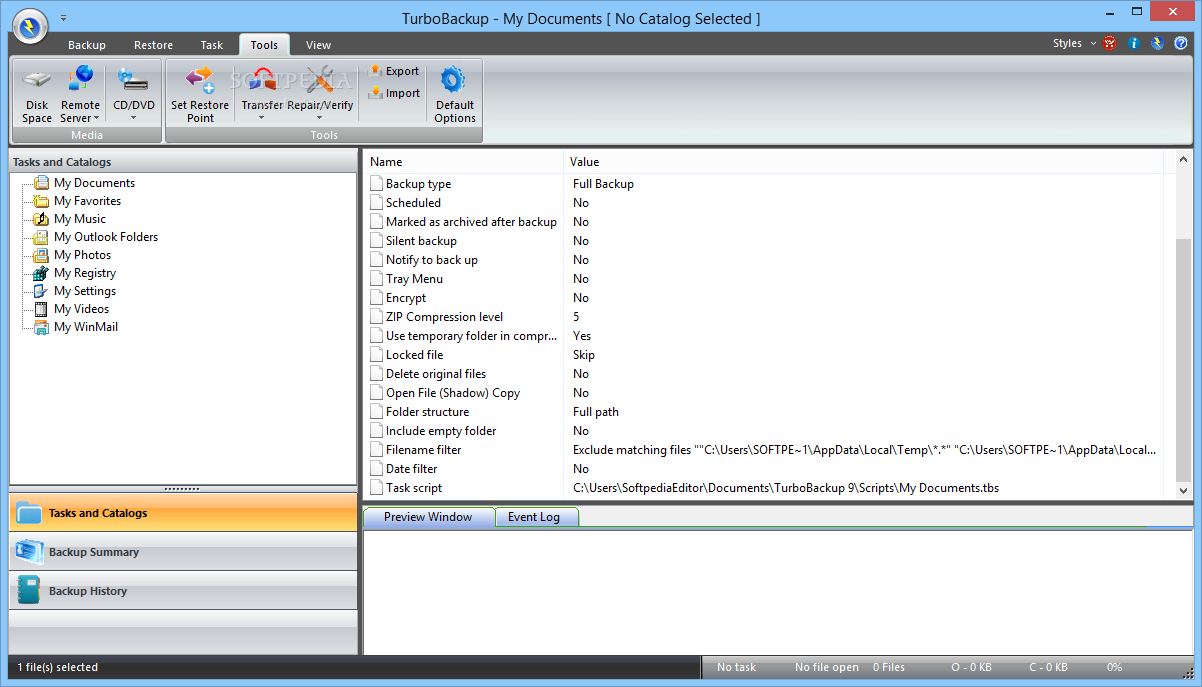
Task: Click the My Videos film icon
Action: [41, 309]
